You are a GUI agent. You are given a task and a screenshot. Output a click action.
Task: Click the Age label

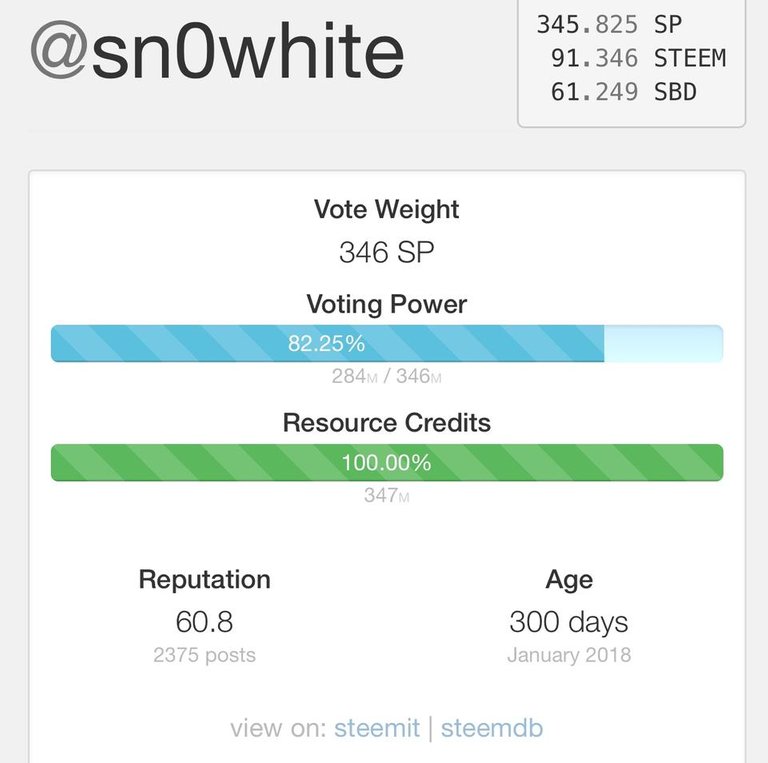pos(569,580)
